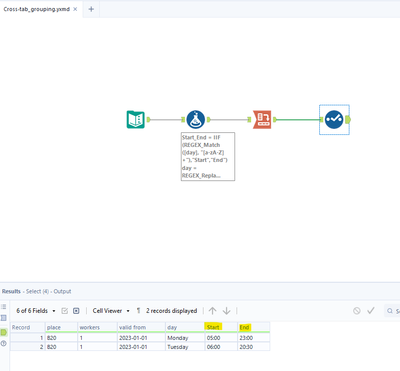Viewport: 400px width, 371px height.
Task: Show results data table view icon
Action: click(4, 318)
